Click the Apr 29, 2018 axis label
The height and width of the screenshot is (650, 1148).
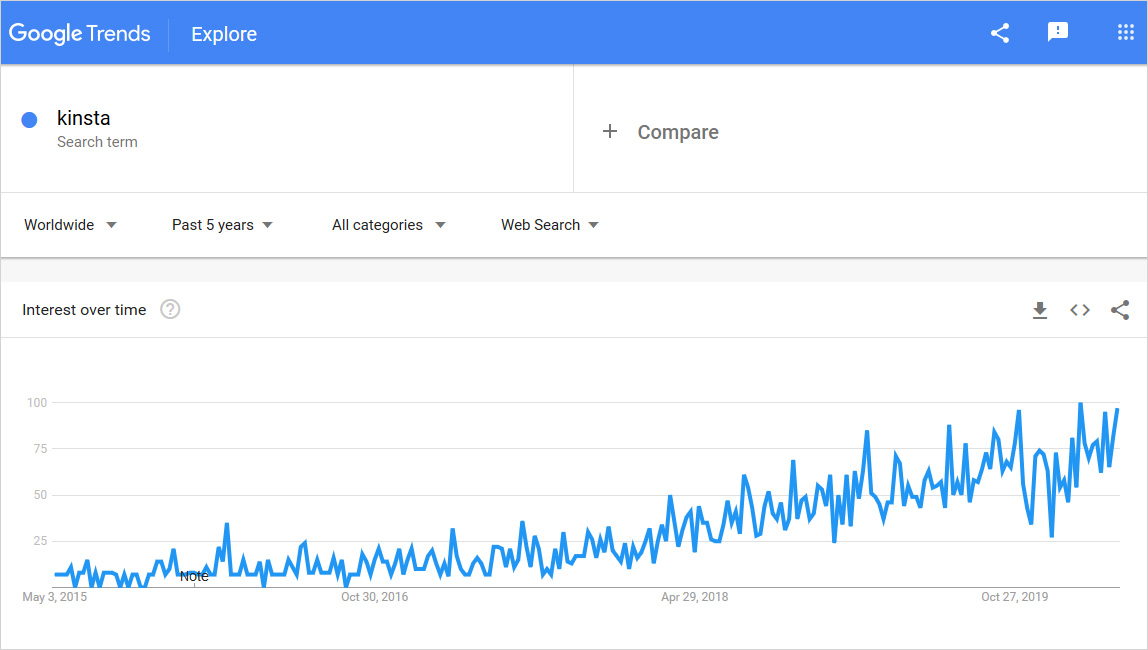[694, 597]
